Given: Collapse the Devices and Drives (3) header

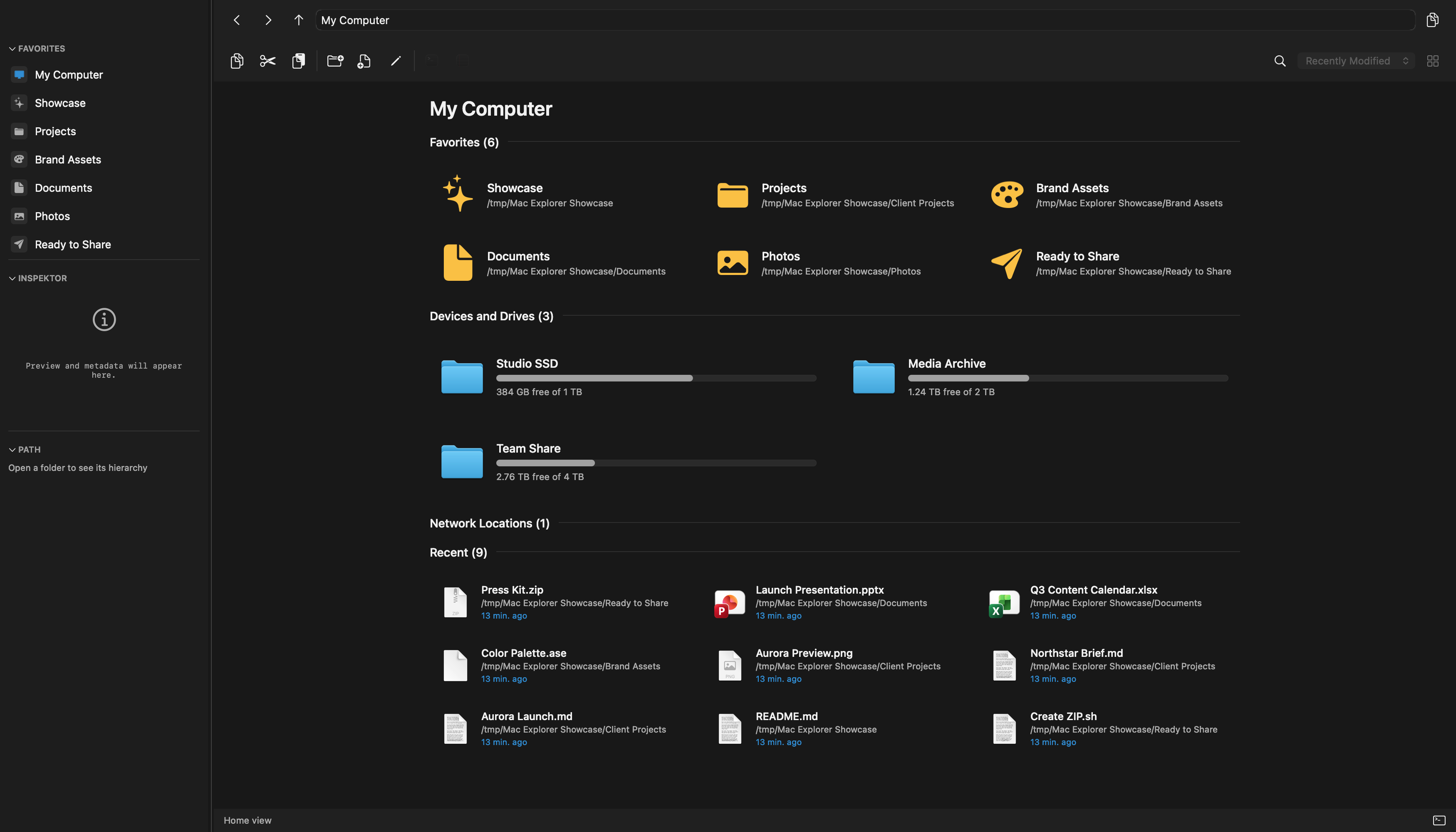Looking at the screenshot, I should point(491,316).
